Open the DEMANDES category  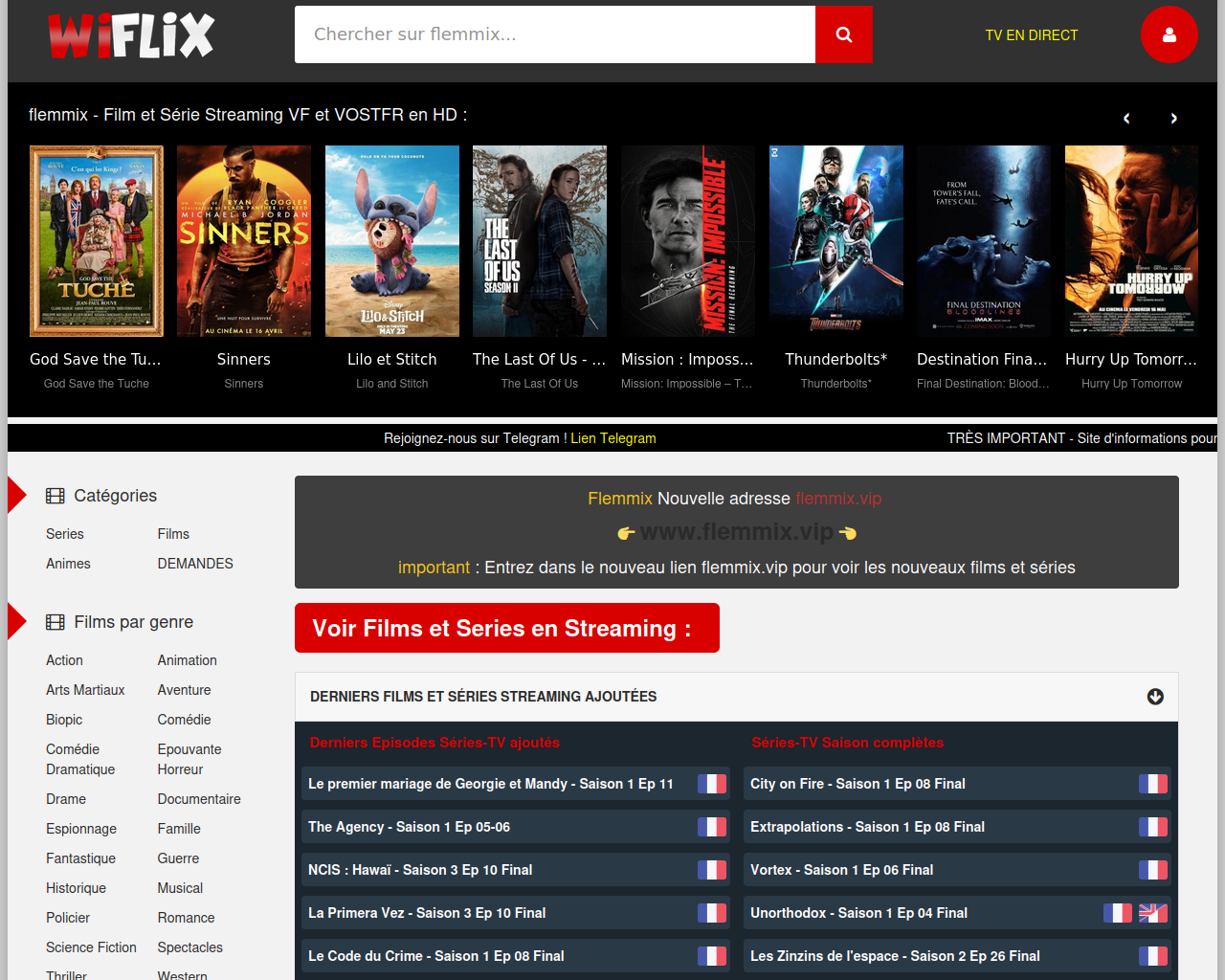[195, 564]
